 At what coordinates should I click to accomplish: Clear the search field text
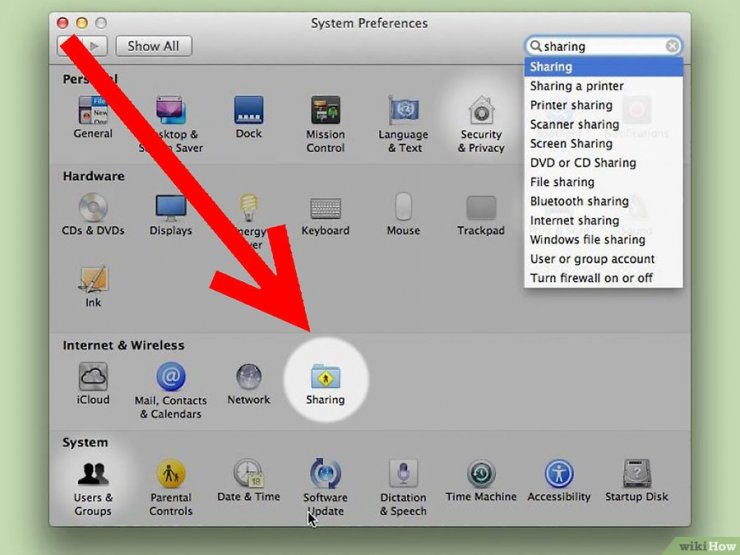(x=672, y=46)
